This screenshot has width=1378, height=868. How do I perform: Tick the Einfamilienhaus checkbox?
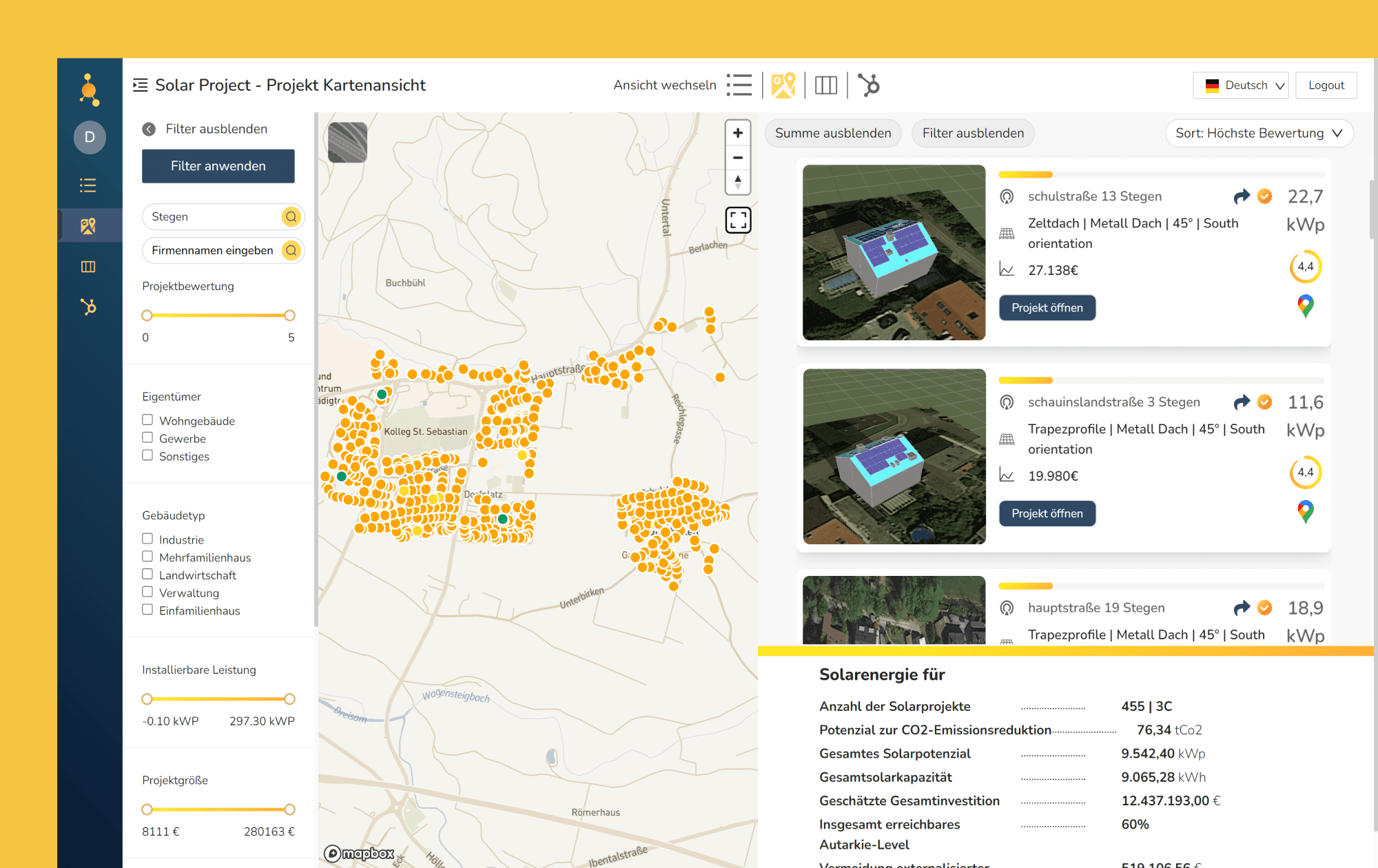pyautogui.click(x=147, y=610)
